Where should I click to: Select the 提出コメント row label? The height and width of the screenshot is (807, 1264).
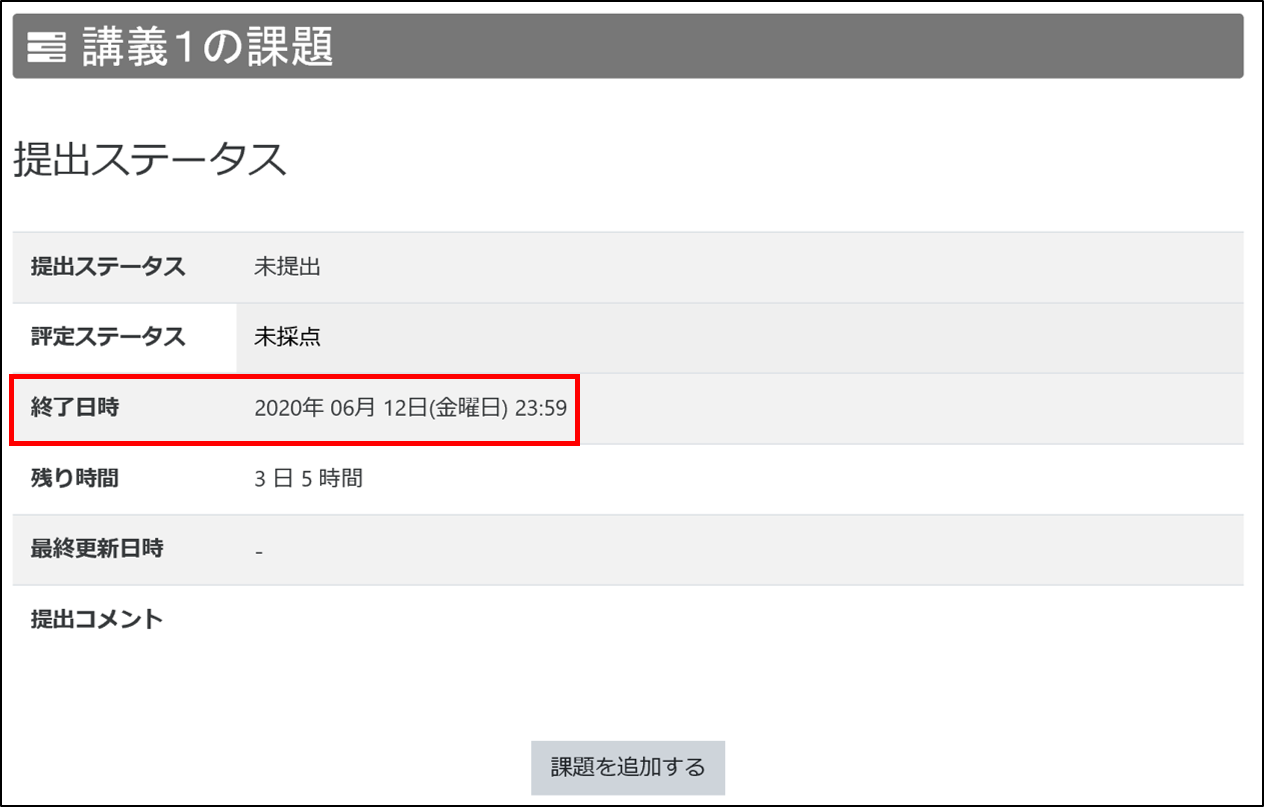click(97, 618)
